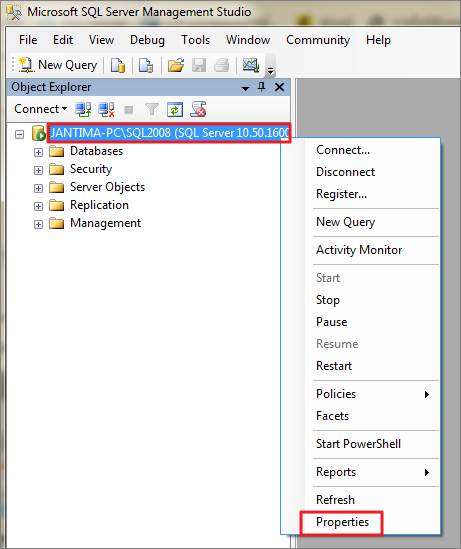Choose Activity Monitor in the context menu
461x549 pixels.
point(361,250)
